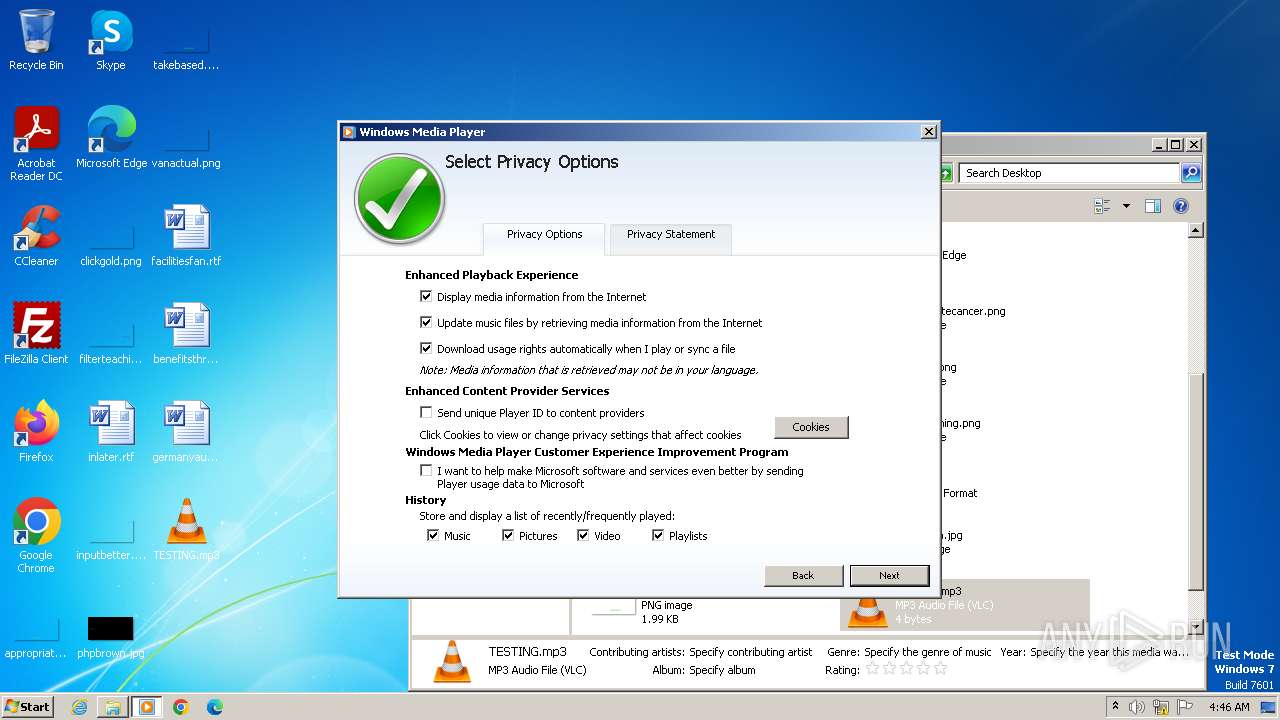Open the Start menu
1280x720 pixels.
click(28, 707)
